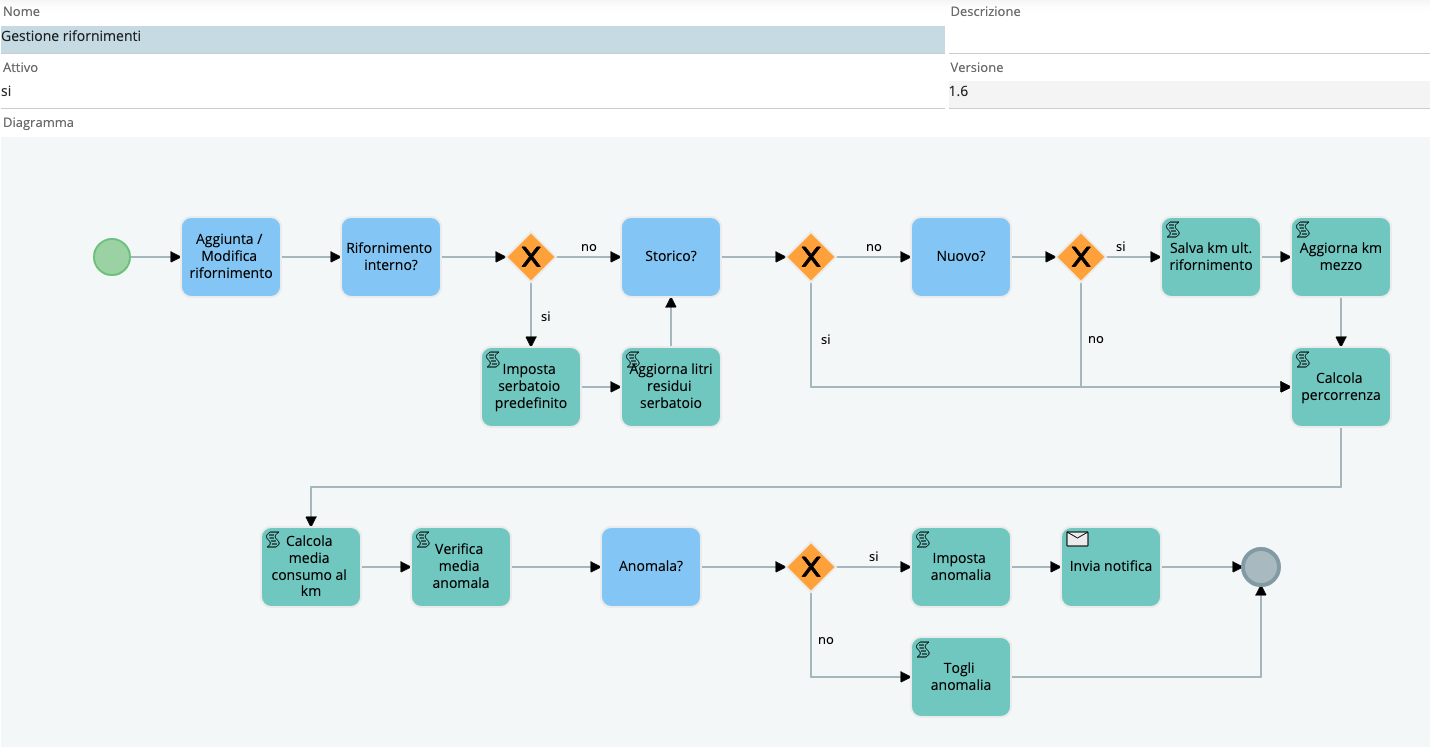Click 'si' label below Storico? gateway
Screen dimensions: 1430x747
pyautogui.click(x=826, y=340)
